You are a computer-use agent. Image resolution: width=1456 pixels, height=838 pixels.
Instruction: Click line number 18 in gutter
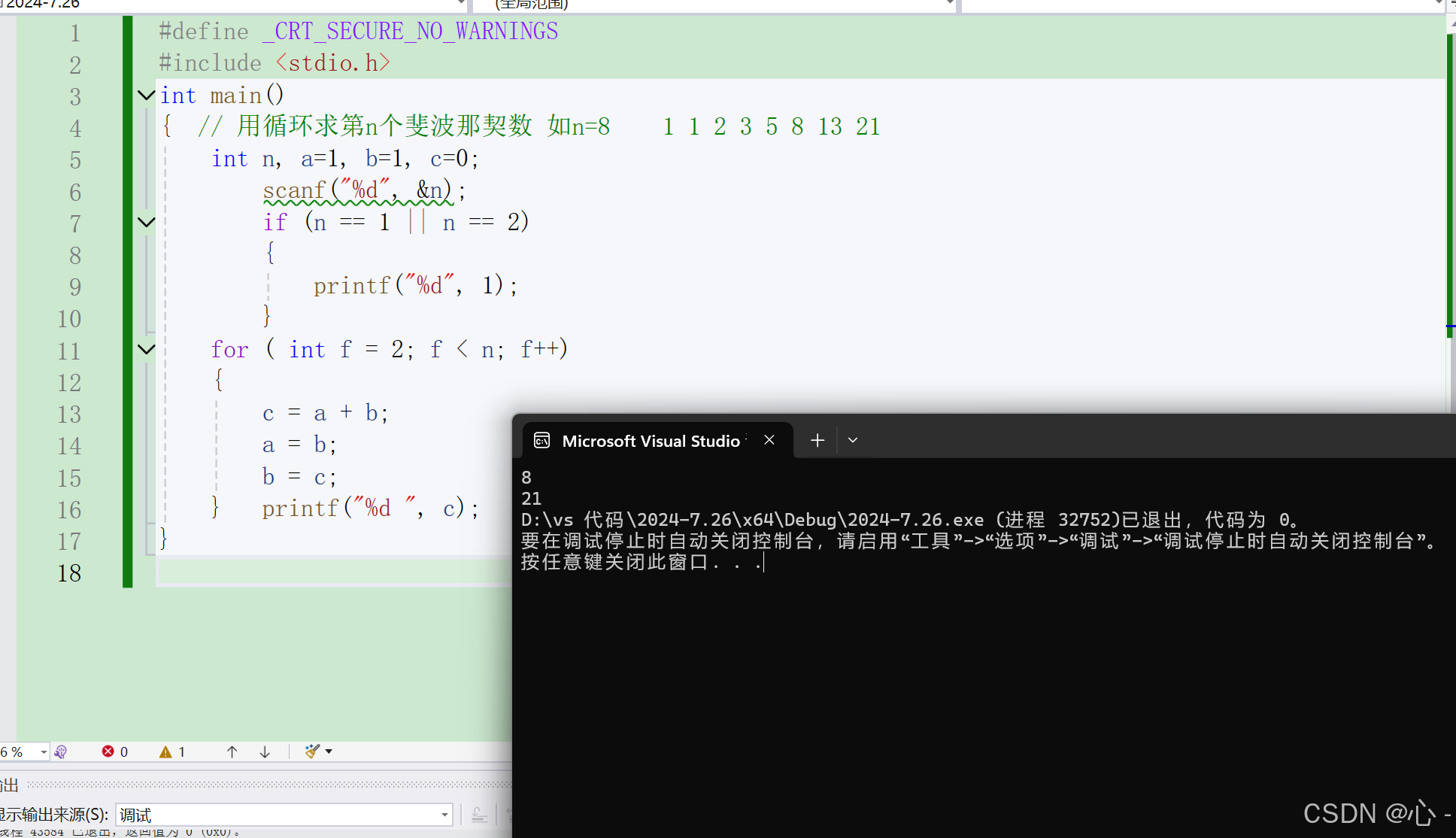(69, 573)
